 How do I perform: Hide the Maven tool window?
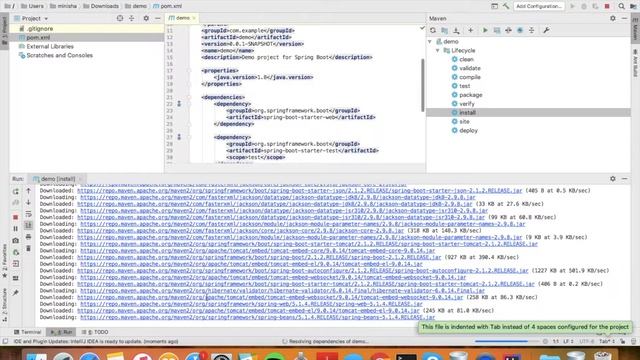click(x=624, y=18)
